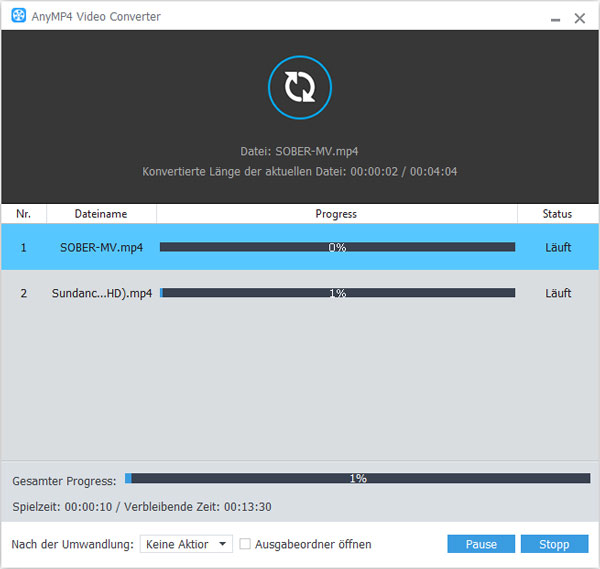This screenshot has height=569, width=600.
Task: Click the Datei: SOBER-MV.mp4 label
Action: (299, 151)
